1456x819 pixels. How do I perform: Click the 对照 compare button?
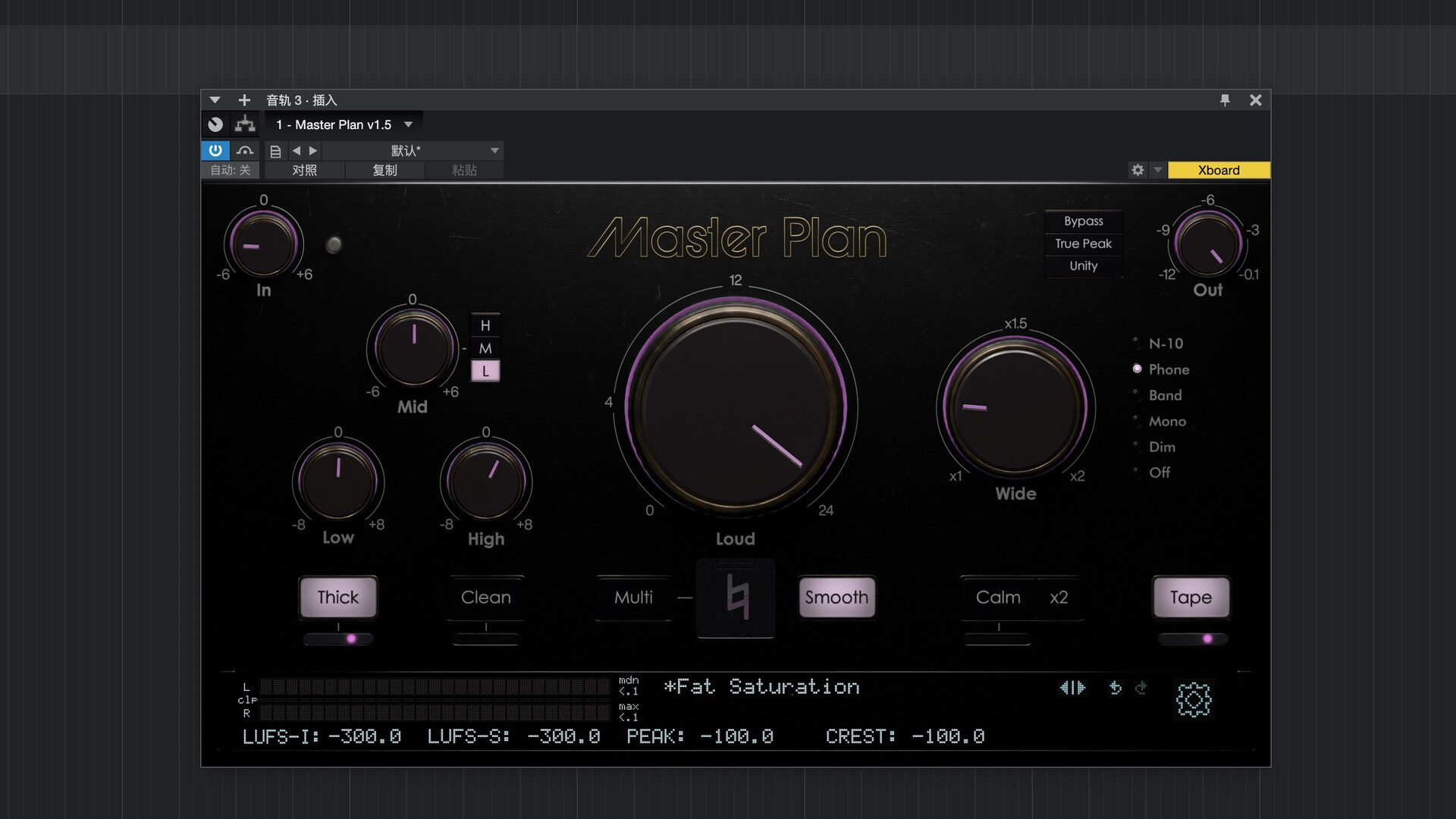tap(305, 170)
